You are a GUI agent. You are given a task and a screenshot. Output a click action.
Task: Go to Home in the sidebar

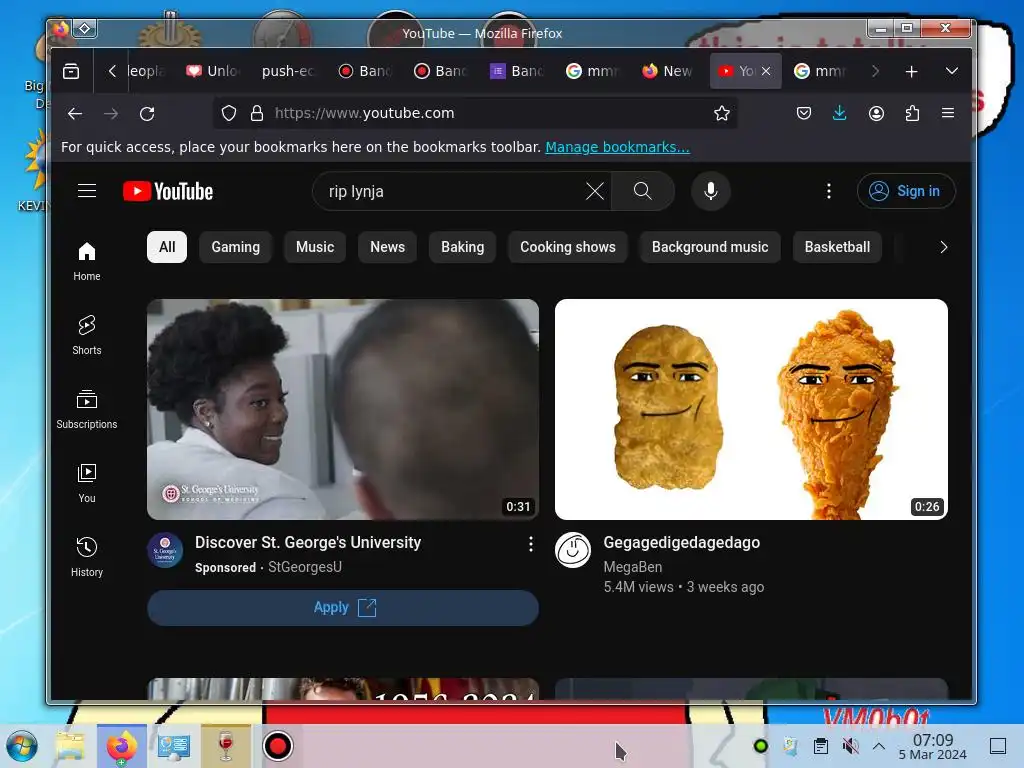coord(87,261)
